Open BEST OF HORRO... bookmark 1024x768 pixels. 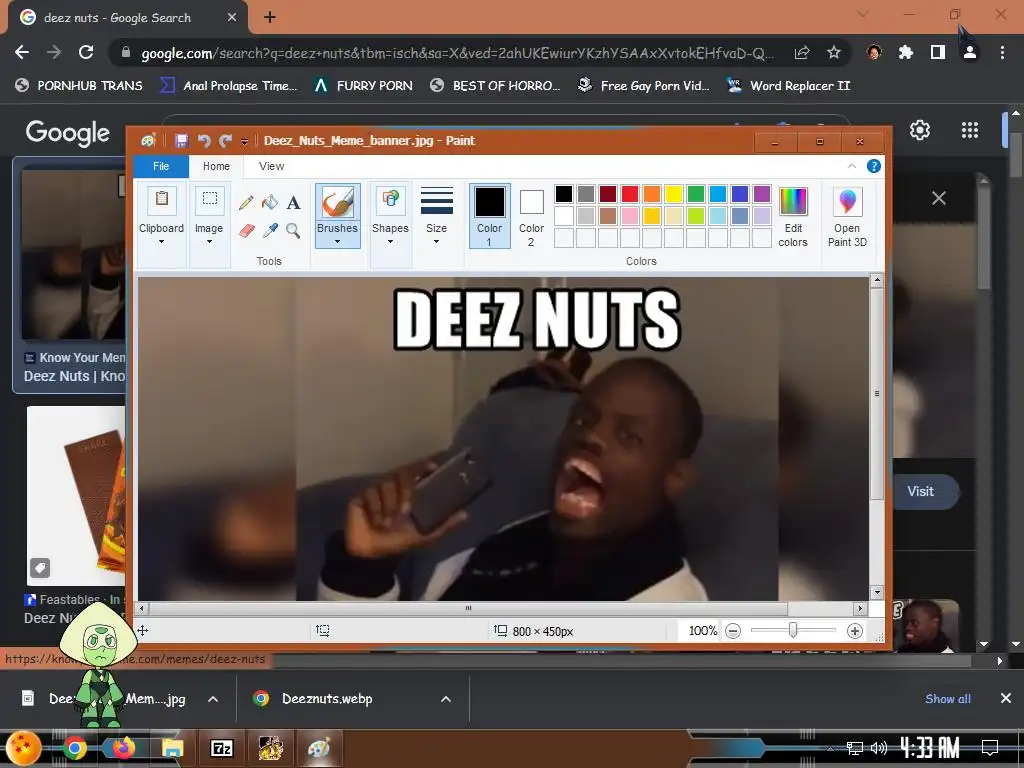click(496, 86)
